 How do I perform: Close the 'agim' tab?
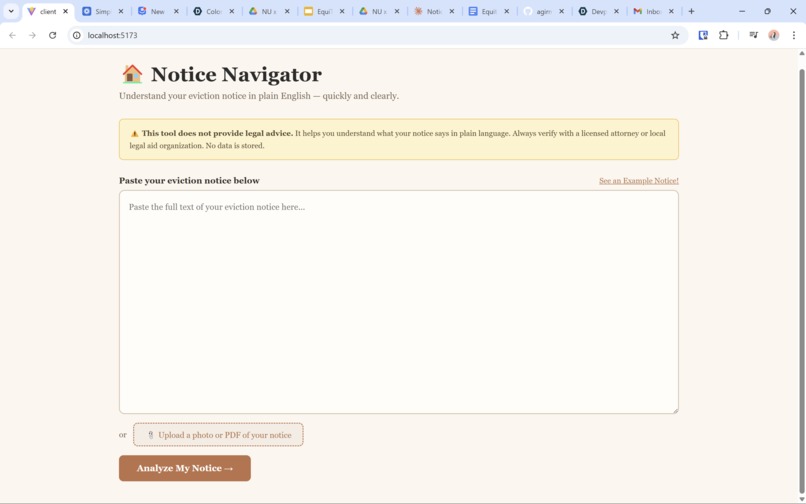pyautogui.click(x=561, y=11)
